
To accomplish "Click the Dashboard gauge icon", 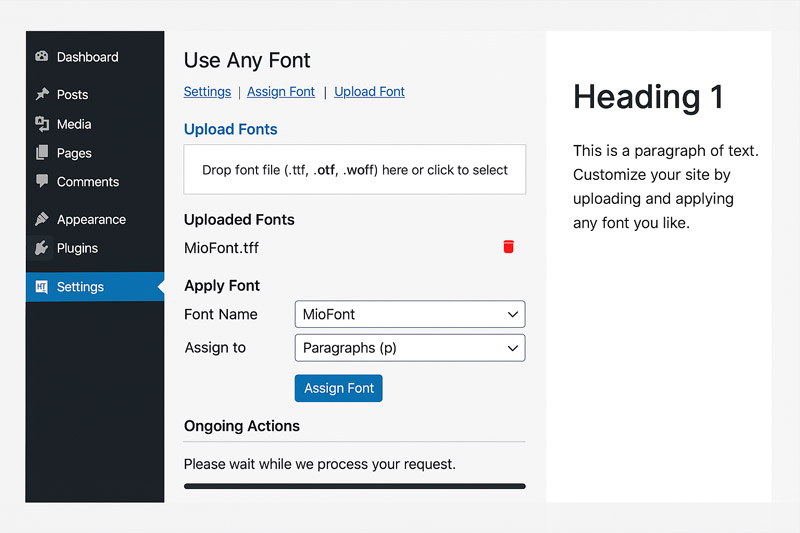I will tap(42, 57).
